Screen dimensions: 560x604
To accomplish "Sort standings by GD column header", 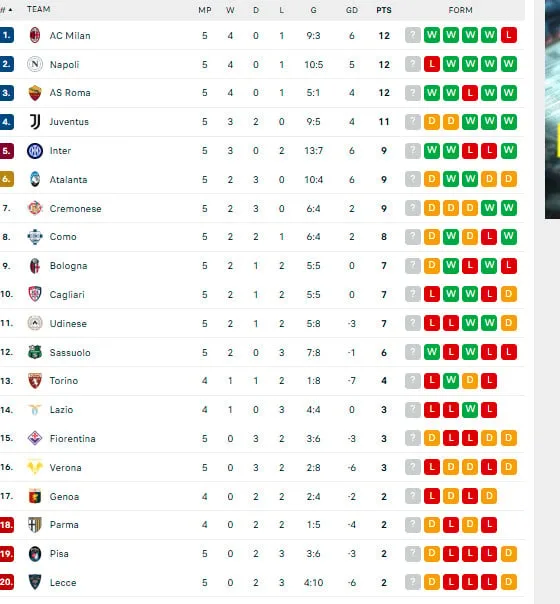I will pos(352,10).
